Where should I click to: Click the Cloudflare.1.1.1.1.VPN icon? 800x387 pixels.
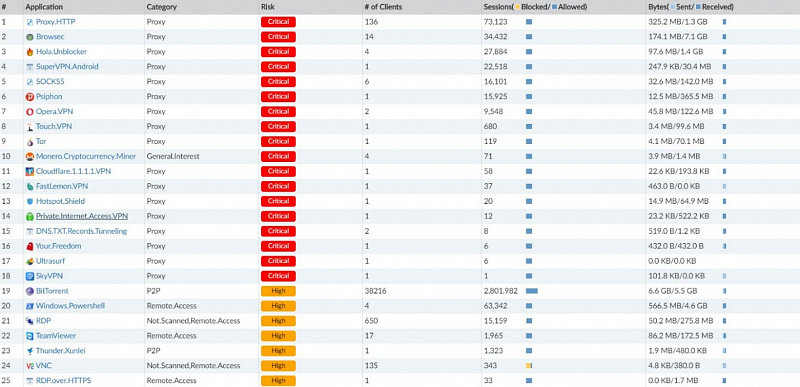point(30,172)
